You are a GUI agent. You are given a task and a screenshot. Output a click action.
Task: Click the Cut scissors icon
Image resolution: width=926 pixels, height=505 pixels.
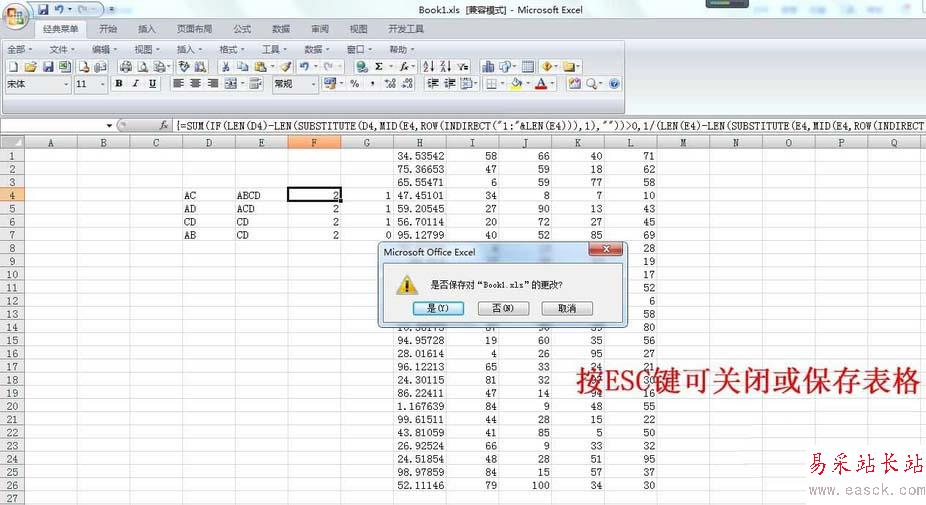pyautogui.click(x=225, y=67)
